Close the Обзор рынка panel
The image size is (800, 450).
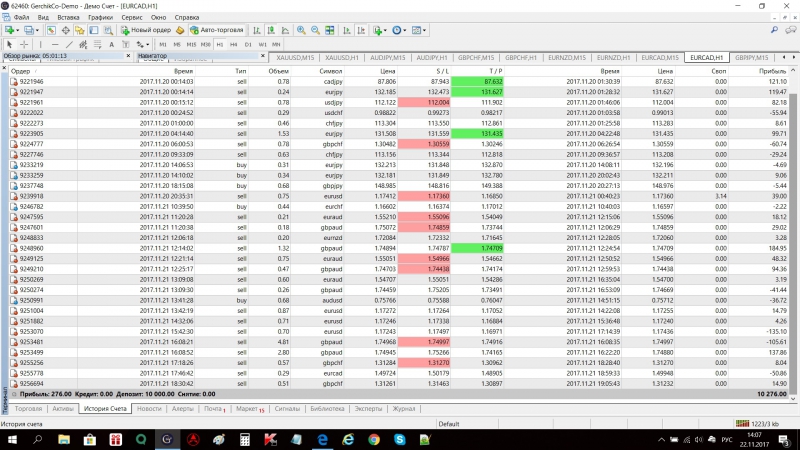(128, 56)
